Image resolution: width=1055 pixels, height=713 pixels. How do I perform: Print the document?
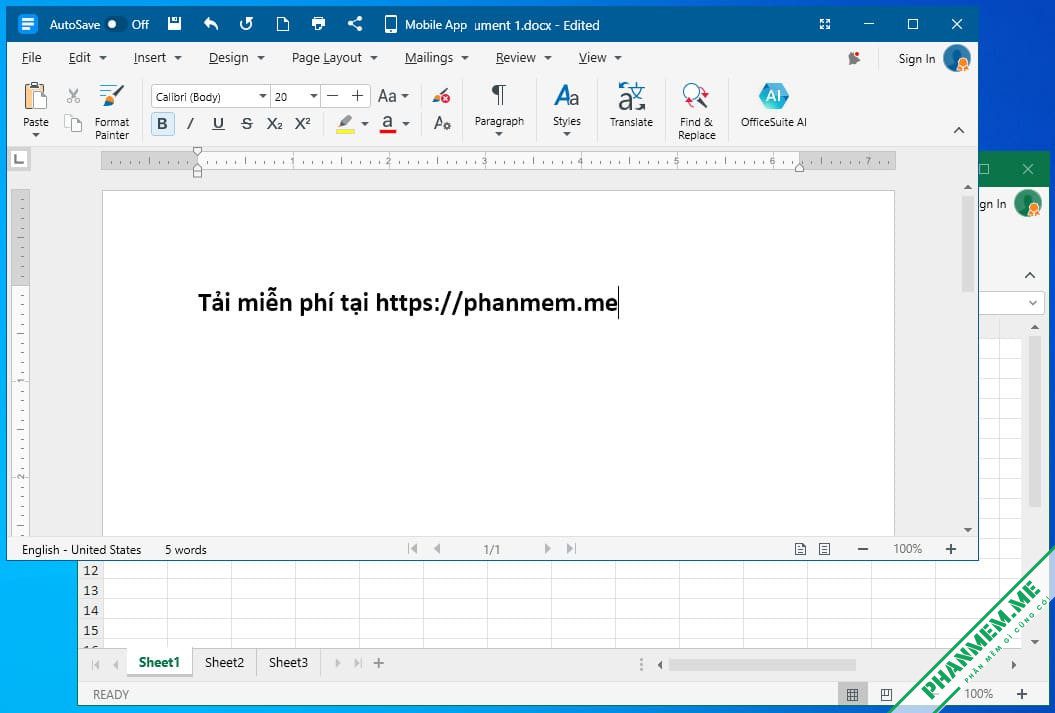(x=318, y=24)
